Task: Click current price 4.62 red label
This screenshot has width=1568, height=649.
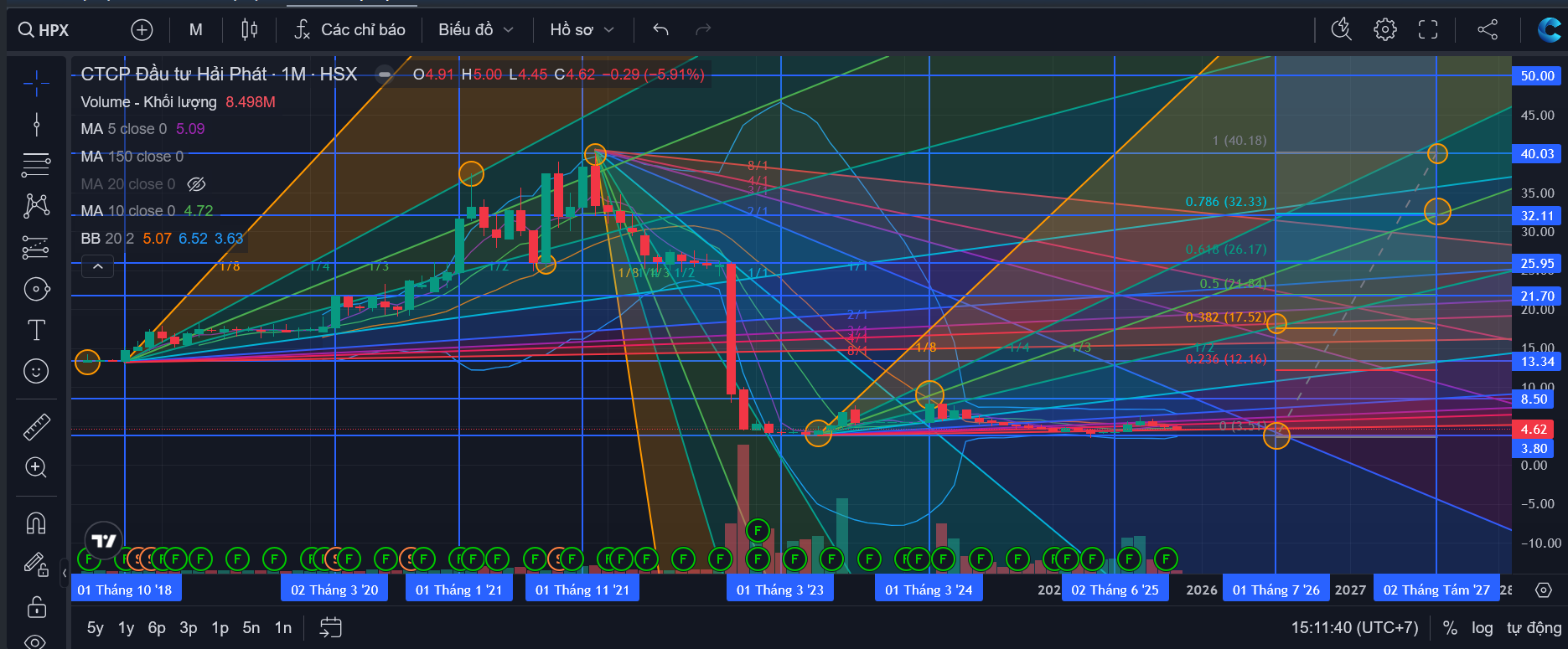Action: point(1534,430)
